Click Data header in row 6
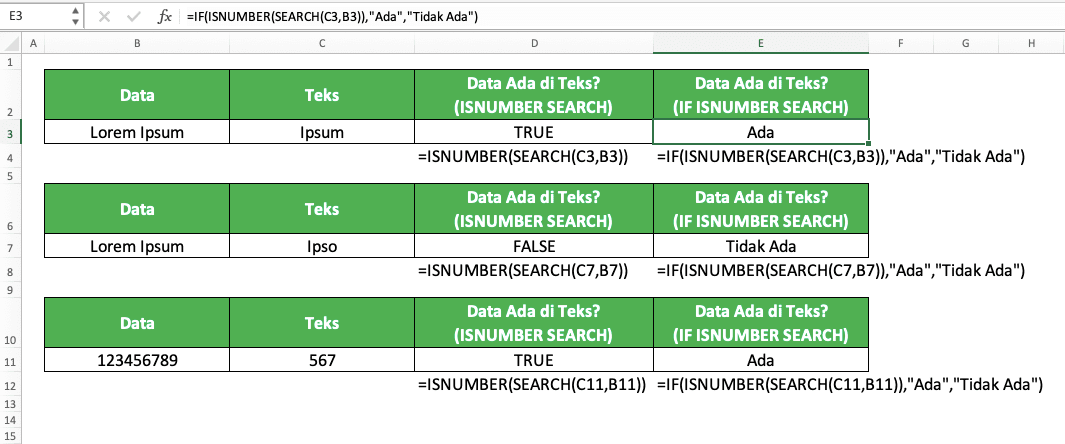 pos(137,209)
